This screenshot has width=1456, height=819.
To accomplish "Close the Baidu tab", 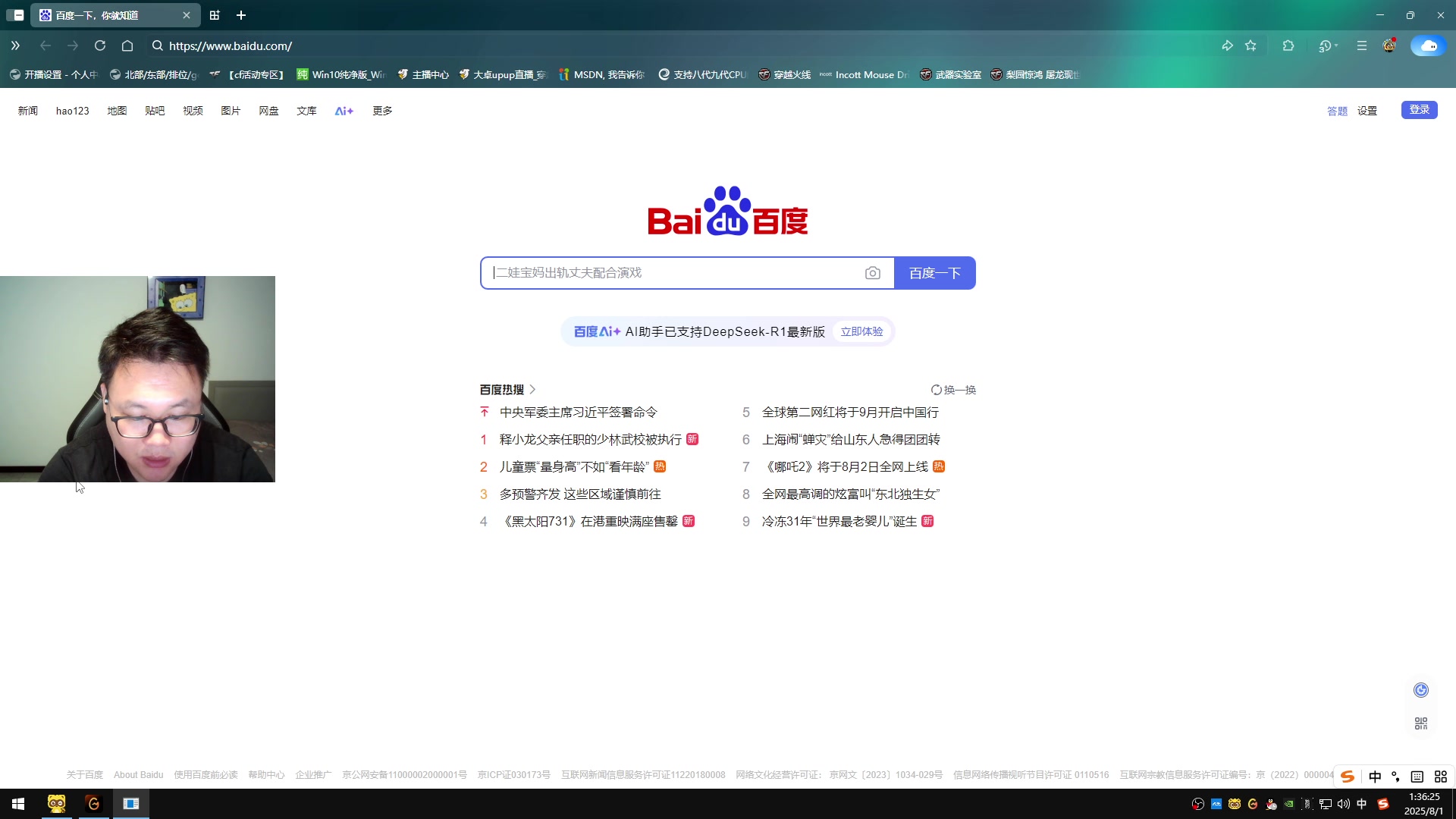I will [187, 15].
